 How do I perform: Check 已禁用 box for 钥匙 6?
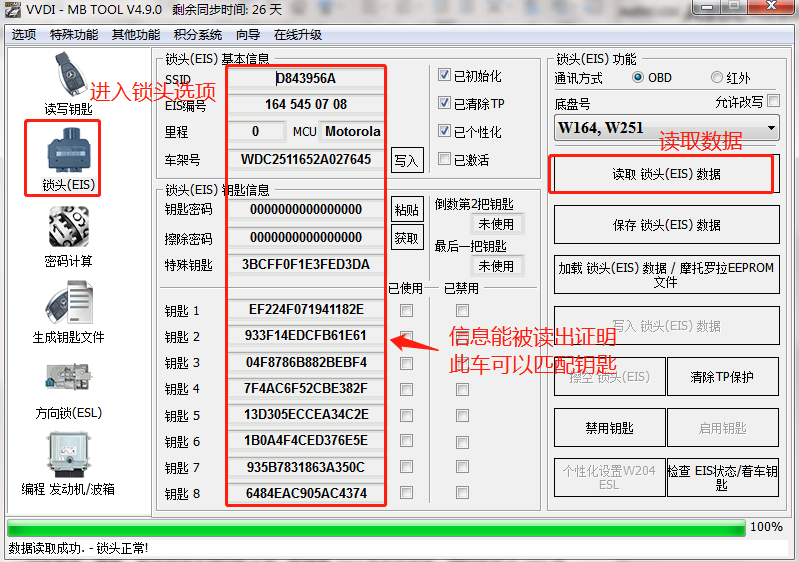462,442
